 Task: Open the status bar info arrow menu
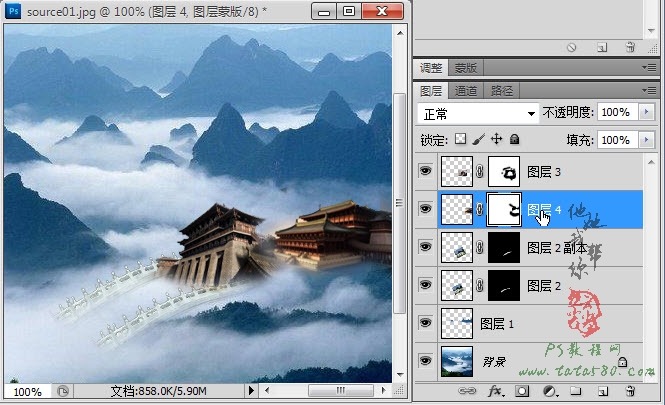coord(251,390)
